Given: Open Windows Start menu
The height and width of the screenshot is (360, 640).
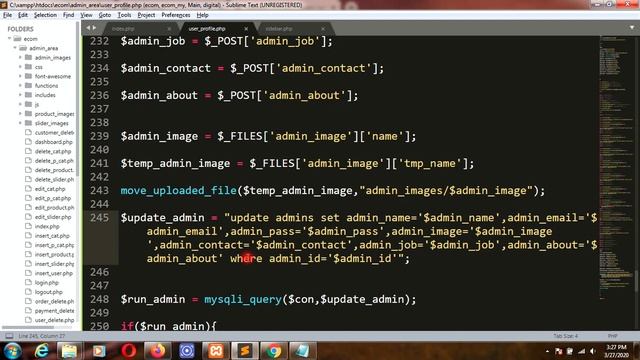Looking at the screenshot, I should click(13, 351).
